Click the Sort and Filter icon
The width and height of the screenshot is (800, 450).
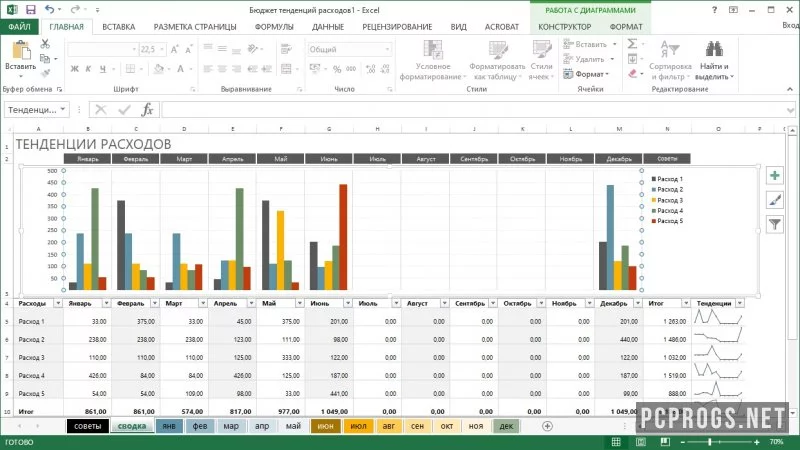click(670, 49)
